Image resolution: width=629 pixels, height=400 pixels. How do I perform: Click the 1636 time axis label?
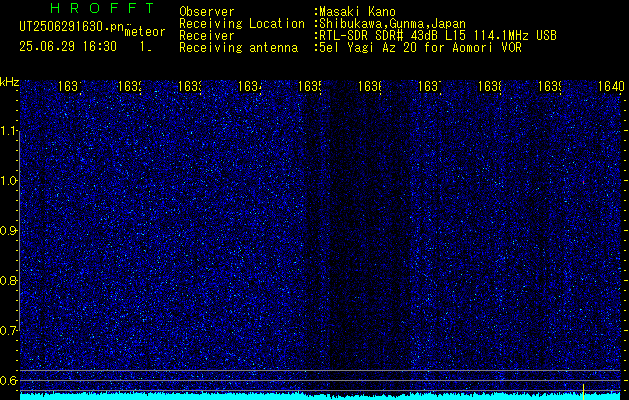click(x=370, y=86)
